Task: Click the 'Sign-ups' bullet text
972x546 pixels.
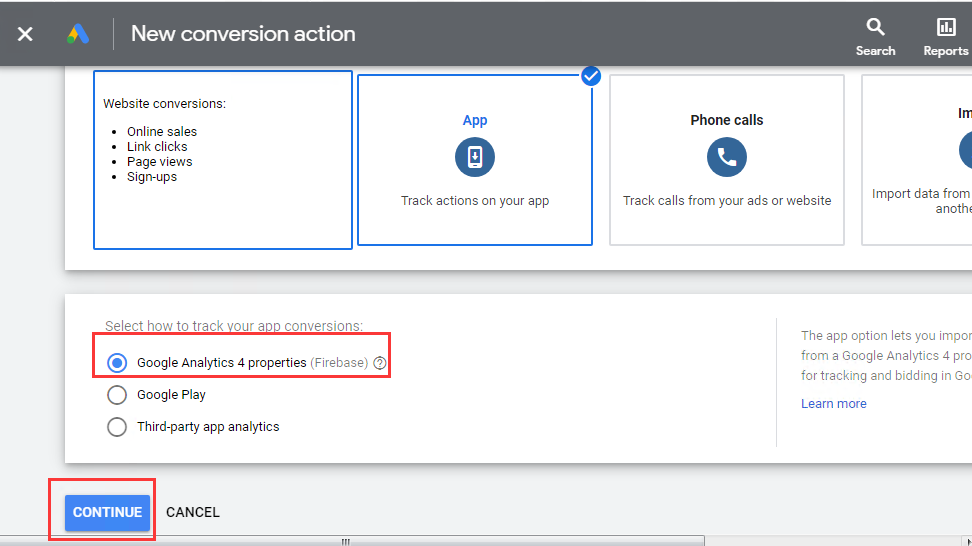Action: tap(152, 177)
